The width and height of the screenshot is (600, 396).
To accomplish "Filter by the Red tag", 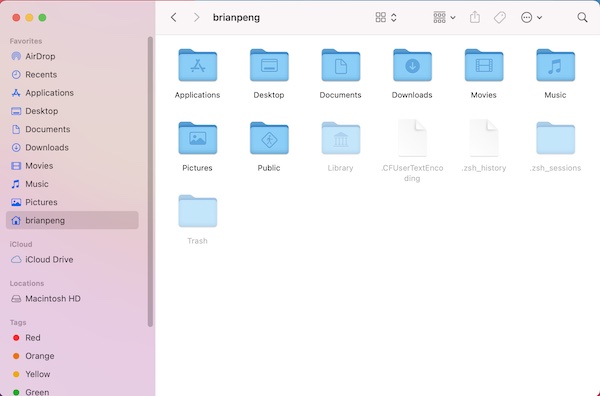I will coord(72,338).
